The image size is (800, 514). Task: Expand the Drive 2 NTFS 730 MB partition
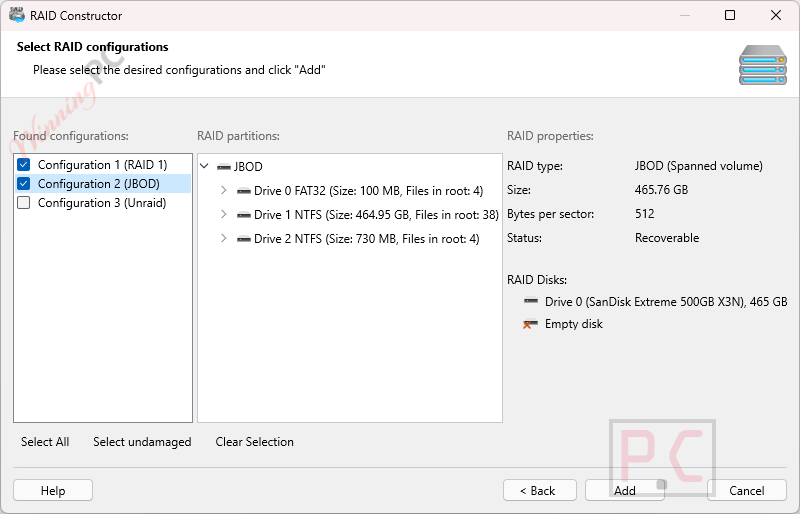point(223,238)
